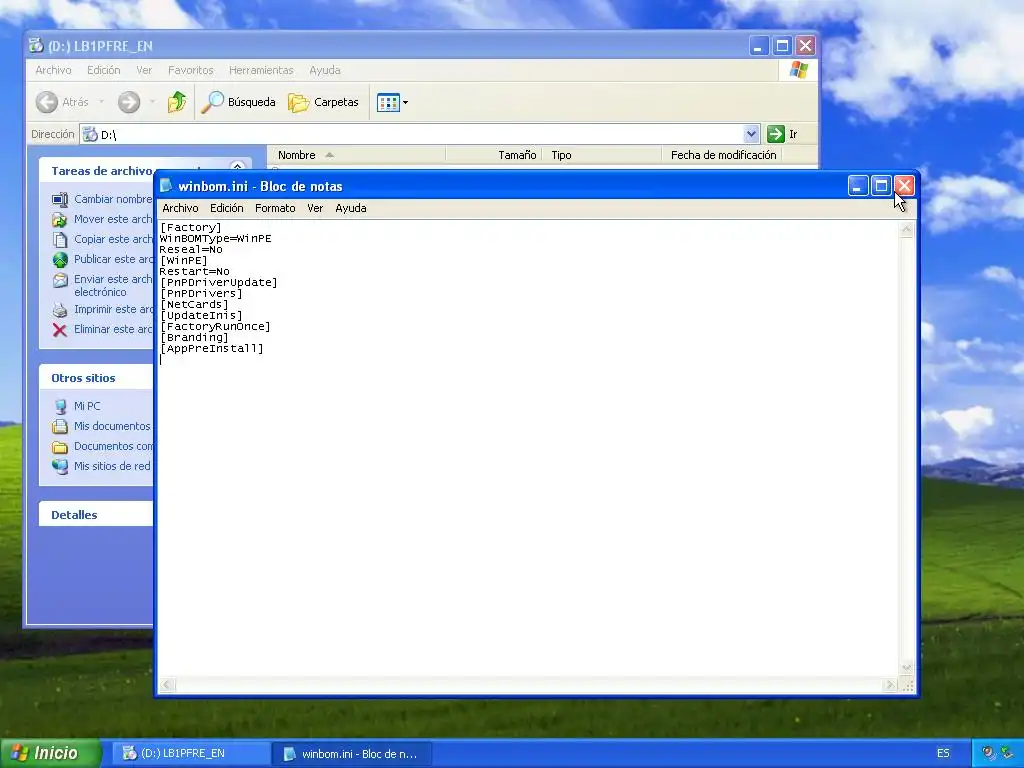Open Ayuda menu in Notepad
The image size is (1024, 768).
[351, 208]
